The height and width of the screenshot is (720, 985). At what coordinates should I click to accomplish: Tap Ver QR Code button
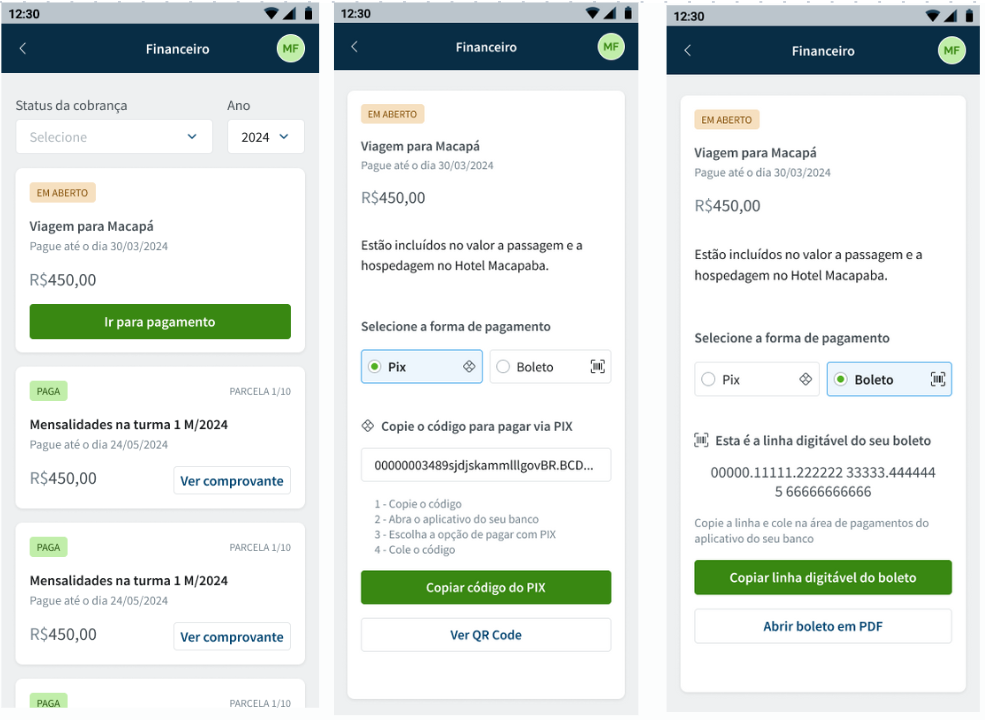(486, 635)
